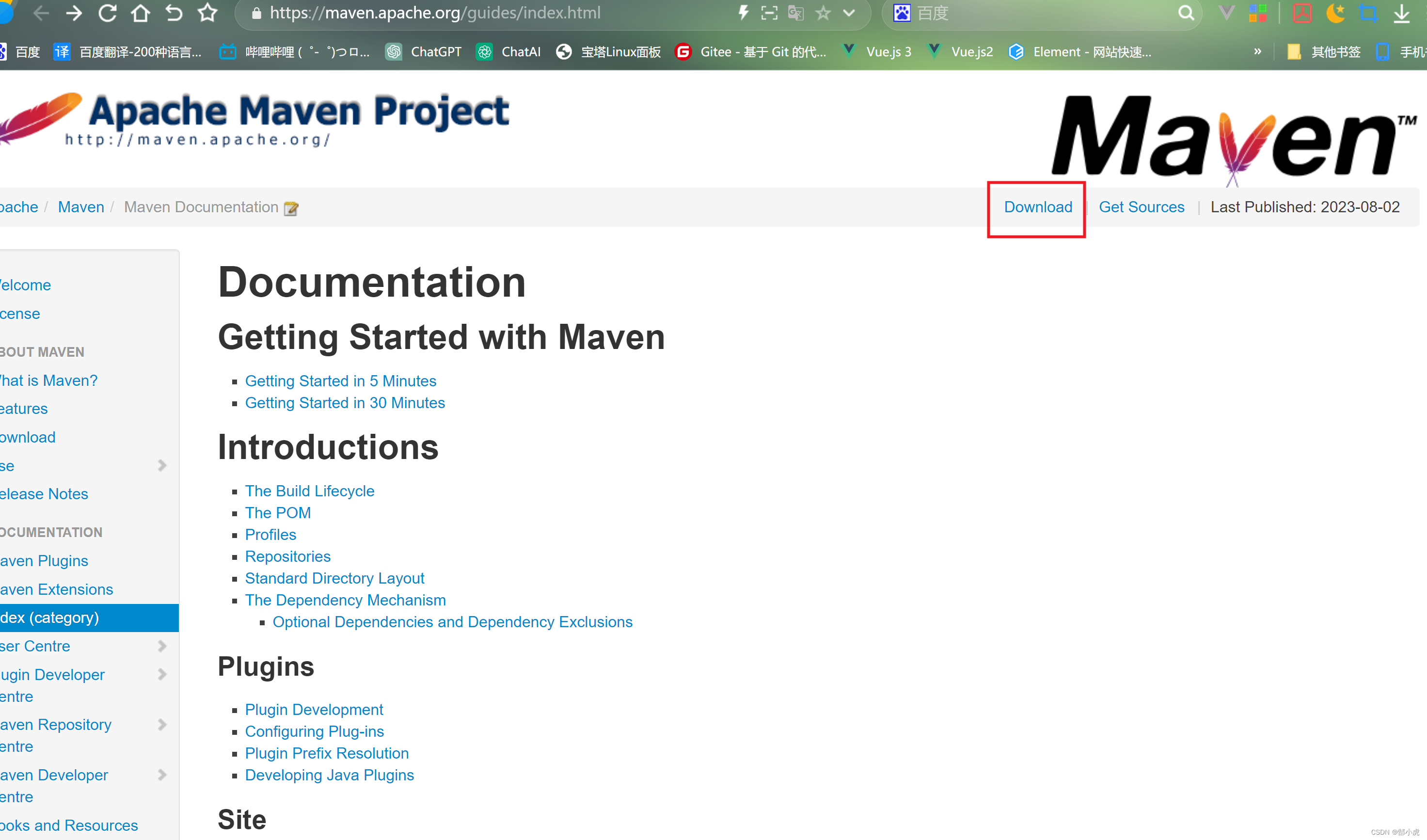Open the Getting Started in 5 Minutes link
This screenshot has height=840, width=1427.
340,380
